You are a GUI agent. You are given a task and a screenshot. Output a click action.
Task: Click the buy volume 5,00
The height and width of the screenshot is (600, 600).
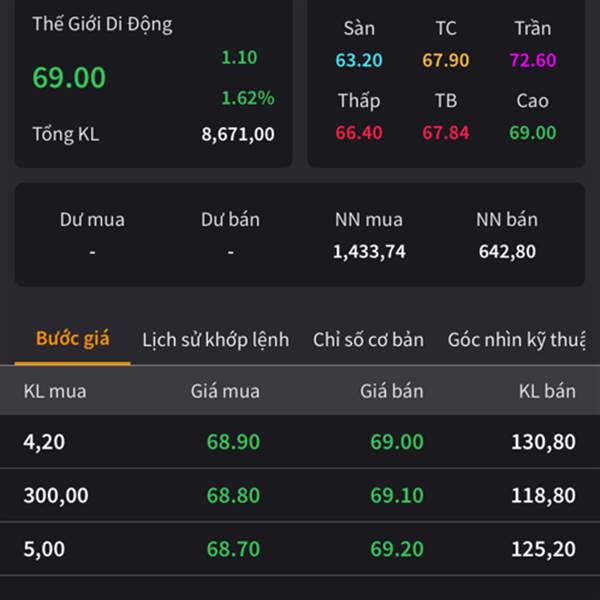(44, 549)
